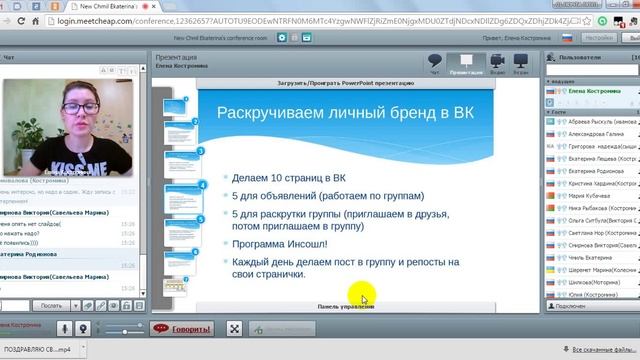640x360 pixels.
Task: Select slide thumbnail 1
Action: [x=175, y=107]
